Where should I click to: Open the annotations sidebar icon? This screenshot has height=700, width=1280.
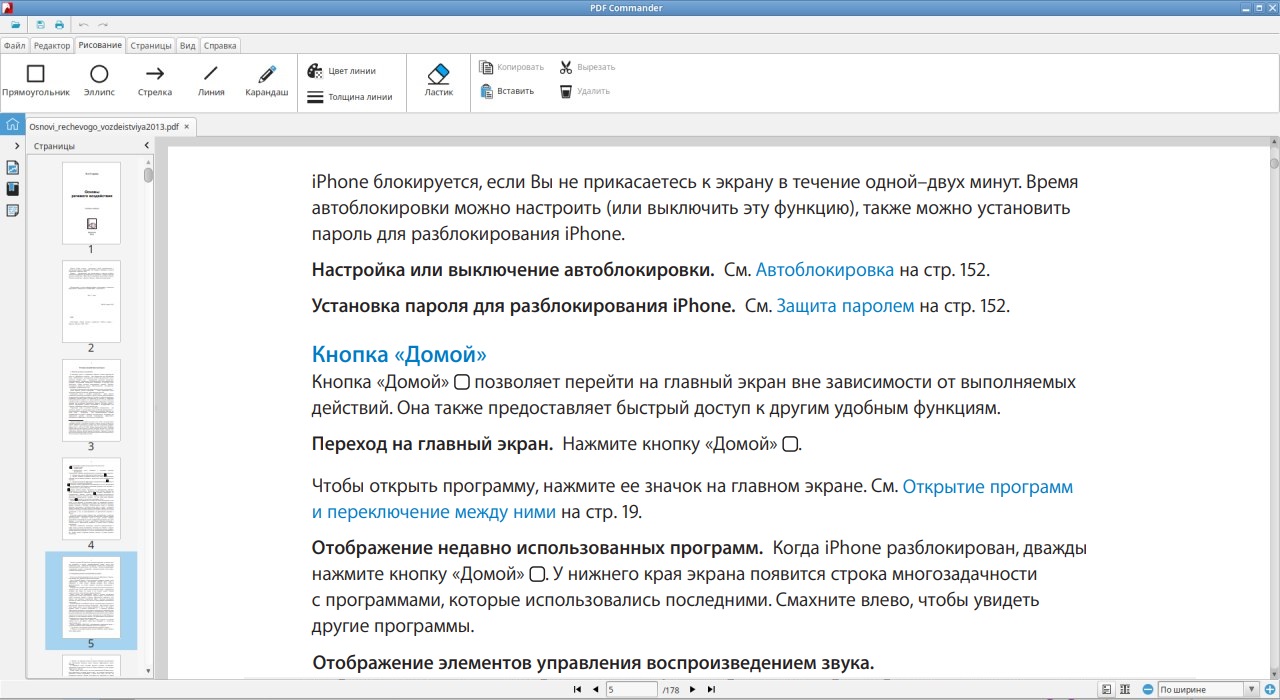pyautogui.click(x=13, y=210)
